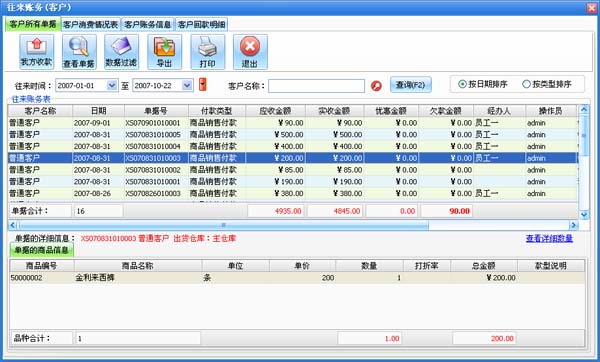Select 按日期排序 radio option
Screen dimensions: 600x362
point(483,84)
